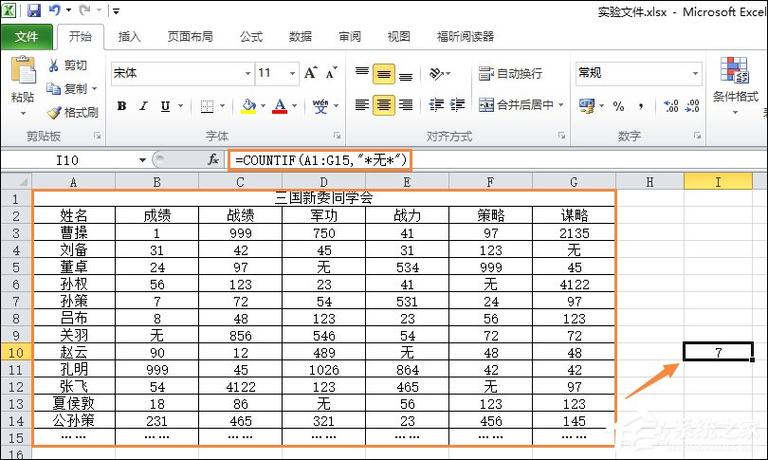This screenshot has height=460, width=768.
Task: Open the 剪贴板 clipboard dialog launcher
Action: [x=97, y=136]
